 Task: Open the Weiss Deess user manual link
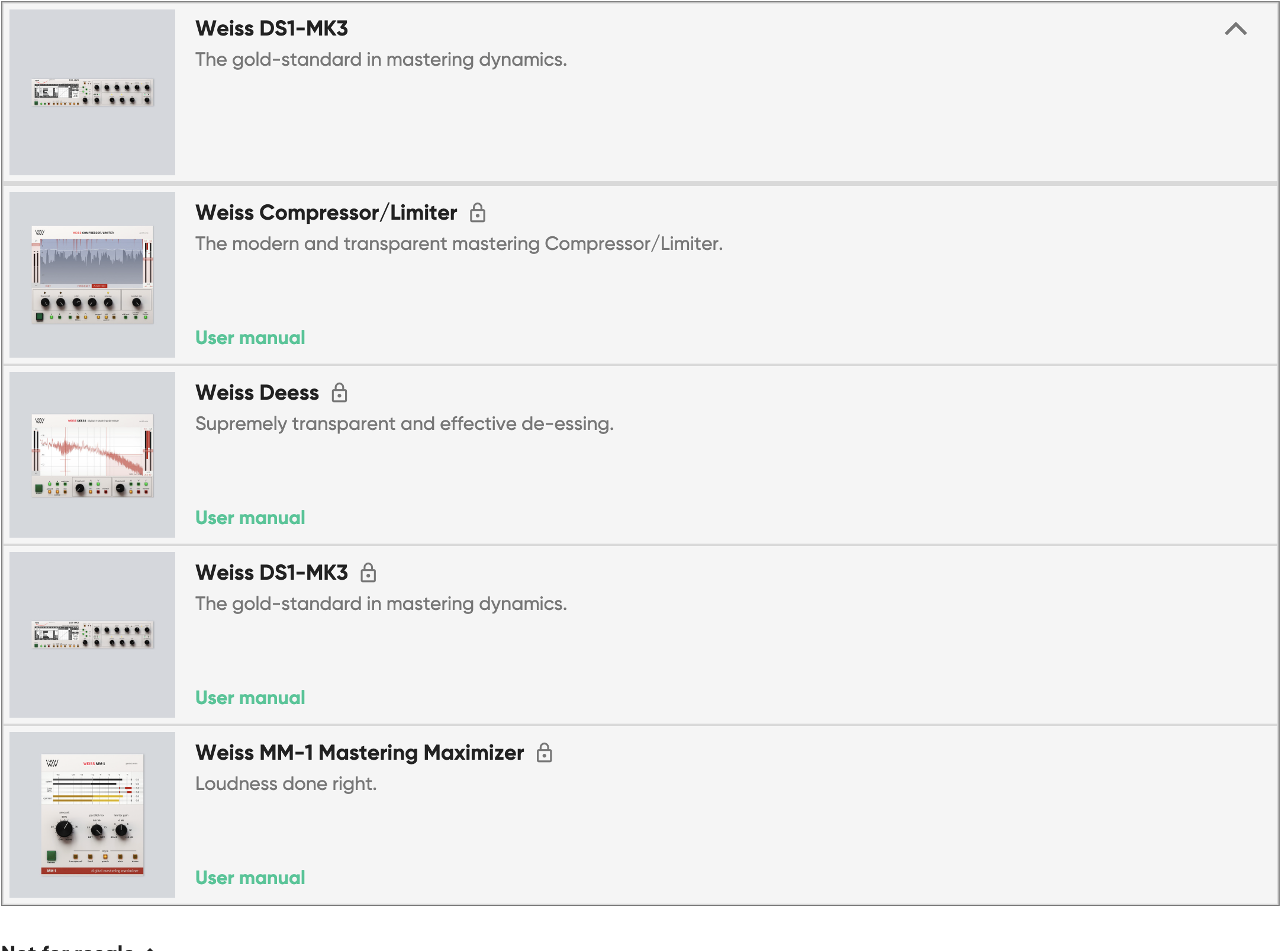pos(250,518)
